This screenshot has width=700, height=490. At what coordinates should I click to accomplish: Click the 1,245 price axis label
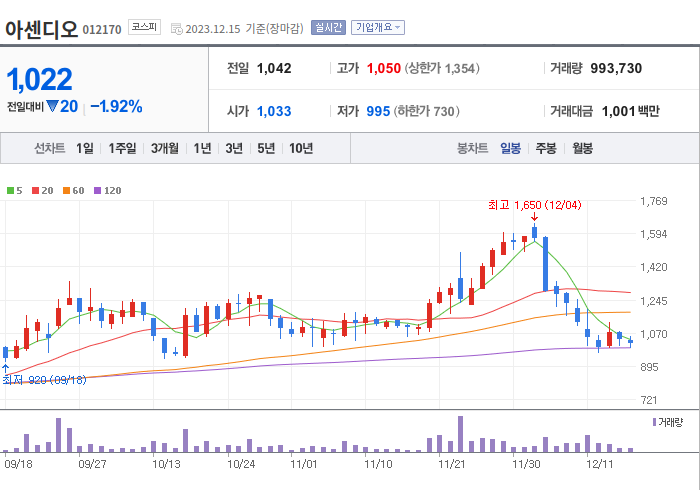(x=654, y=301)
